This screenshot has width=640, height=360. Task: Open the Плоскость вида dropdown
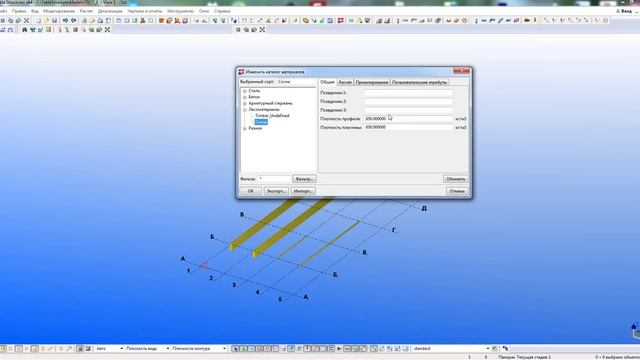coord(167,349)
